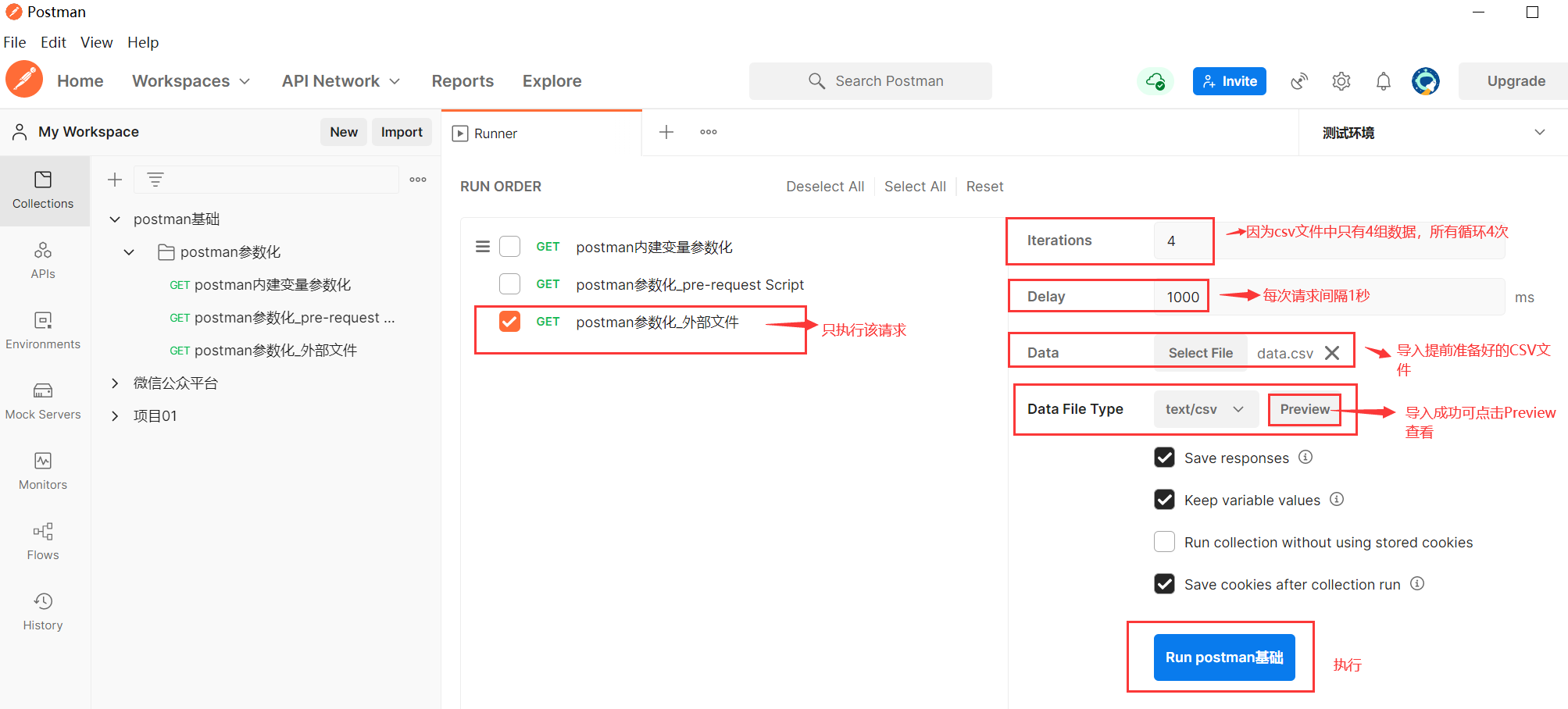The image size is (1568, 709).
Task: Open the satellite capture requests icon
Action: [1299, 81]
